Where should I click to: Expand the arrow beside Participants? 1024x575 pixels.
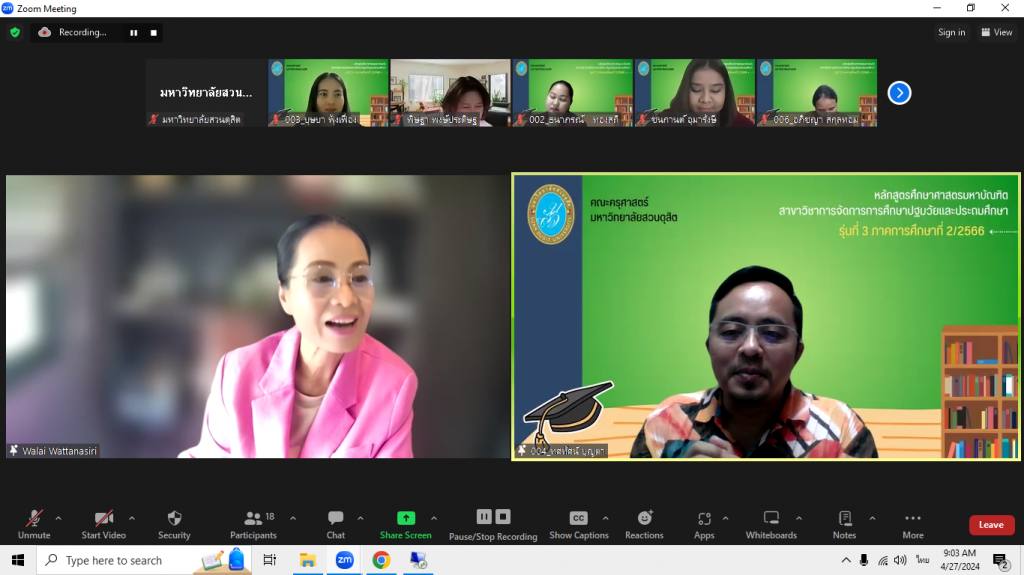coord(293,518)
